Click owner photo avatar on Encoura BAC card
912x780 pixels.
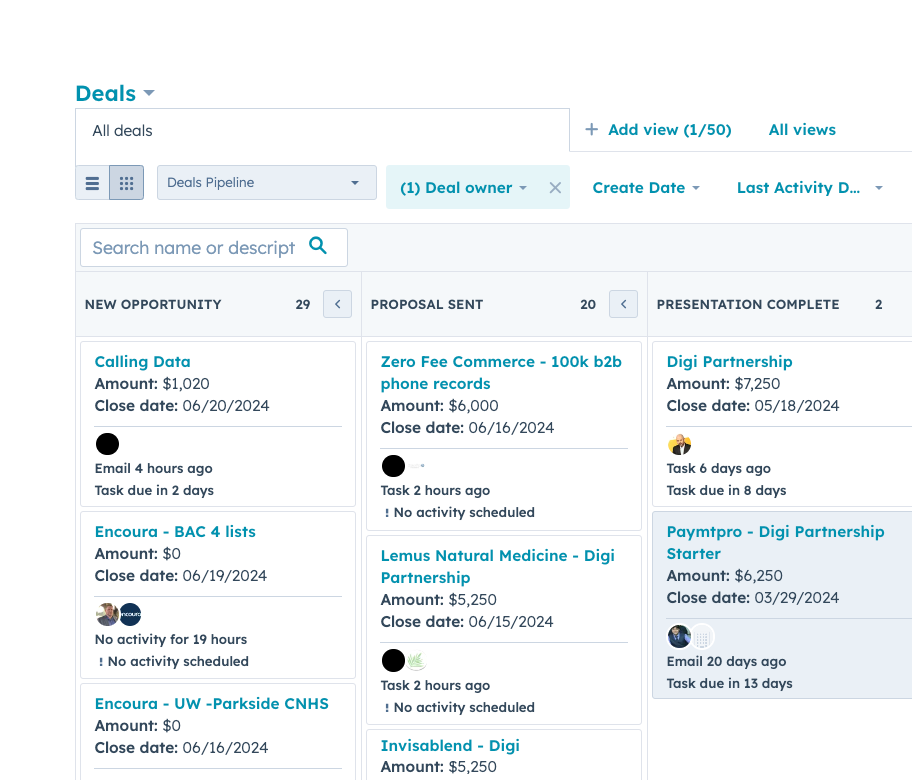(107, 614)
